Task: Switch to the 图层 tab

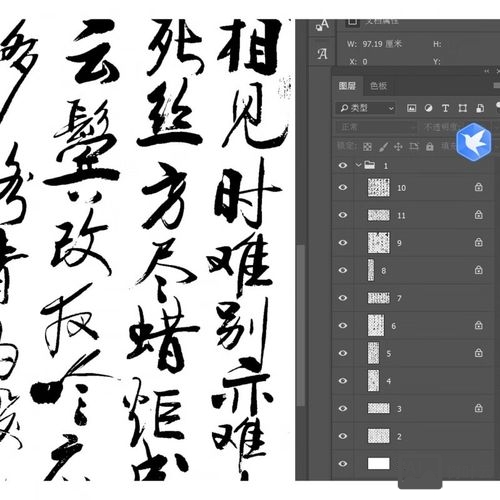Action: point(347,86)
